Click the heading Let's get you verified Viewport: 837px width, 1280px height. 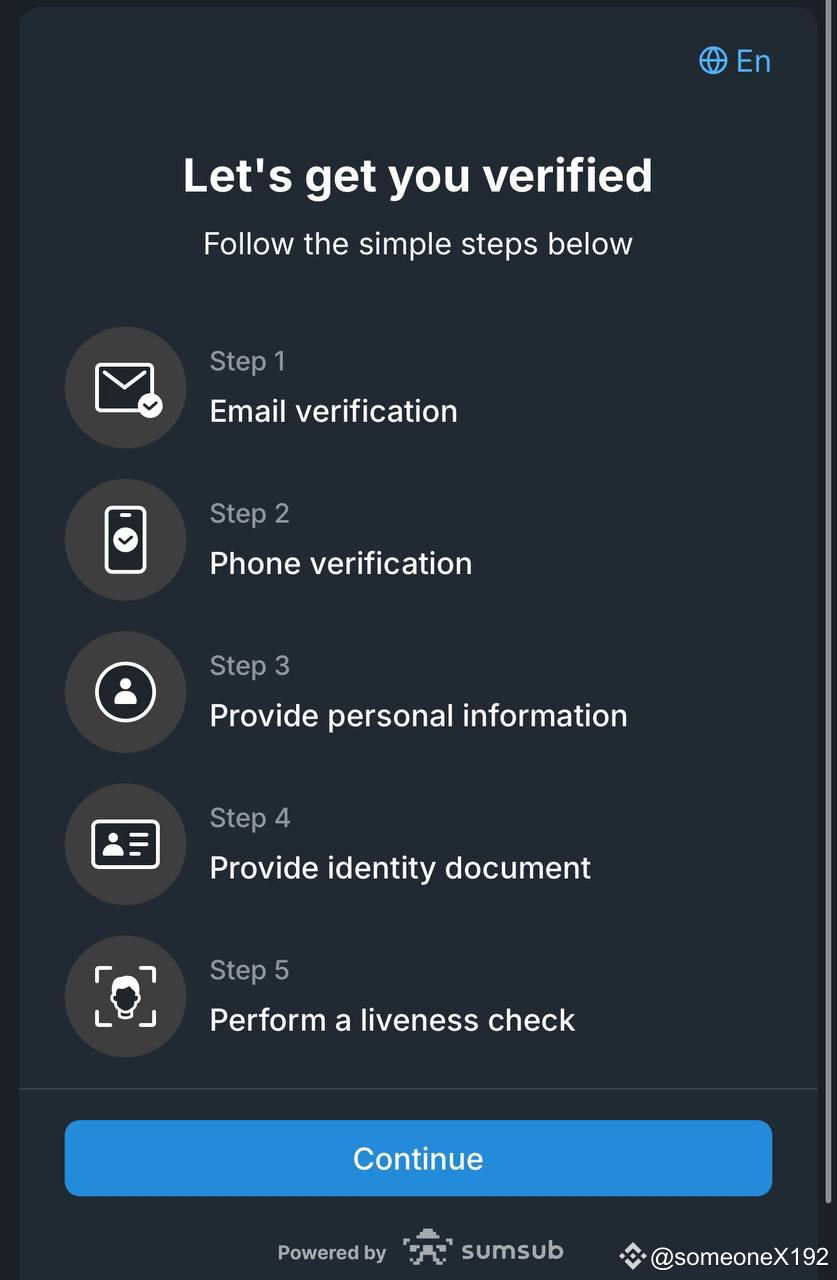coord(418,175)
